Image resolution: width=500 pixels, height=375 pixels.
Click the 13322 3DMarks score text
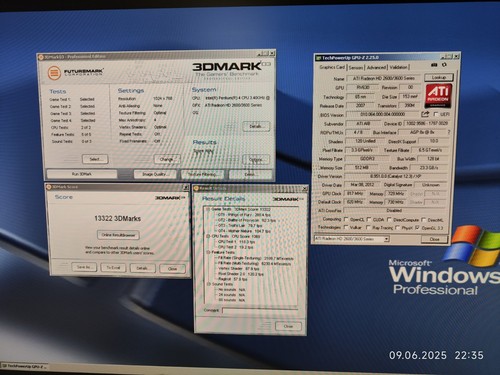[x=117, y=218]
